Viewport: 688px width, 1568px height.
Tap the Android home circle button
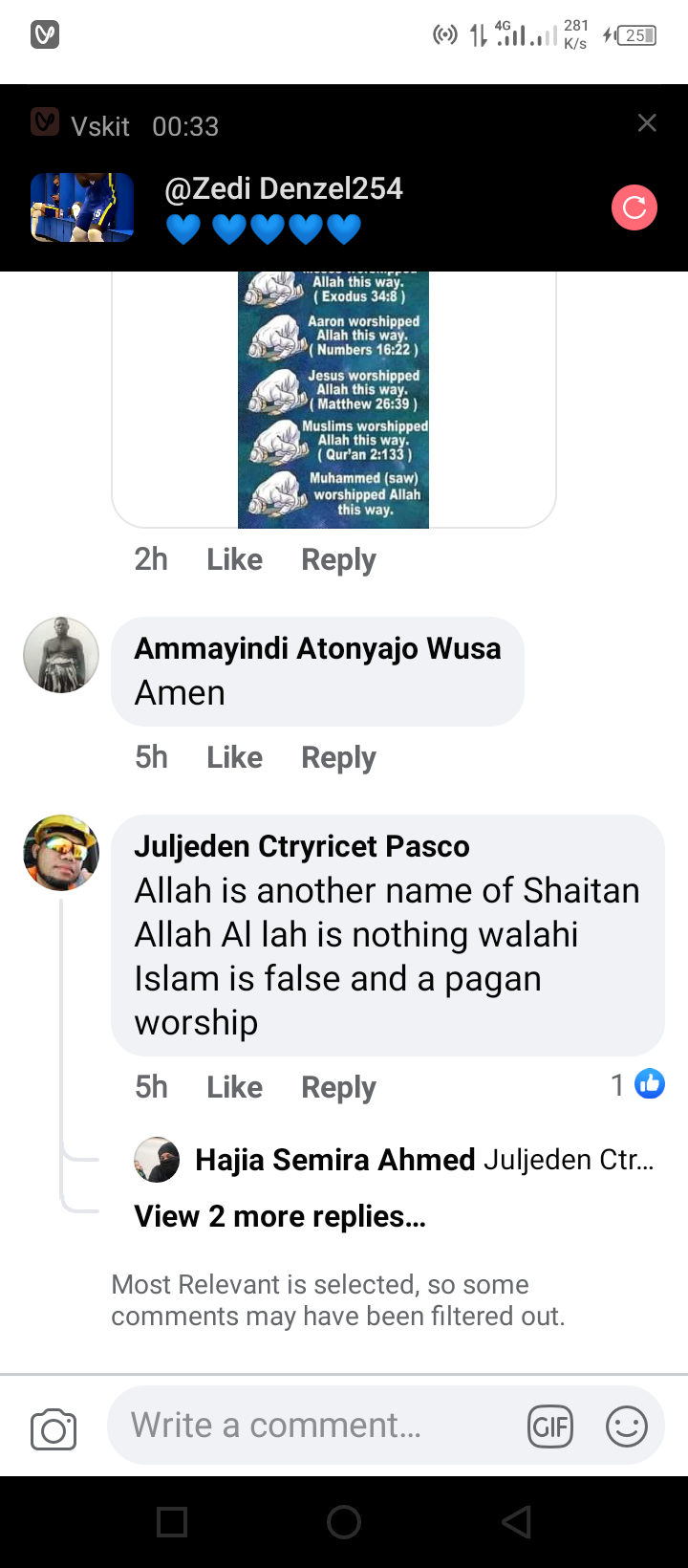[344, 1521]
